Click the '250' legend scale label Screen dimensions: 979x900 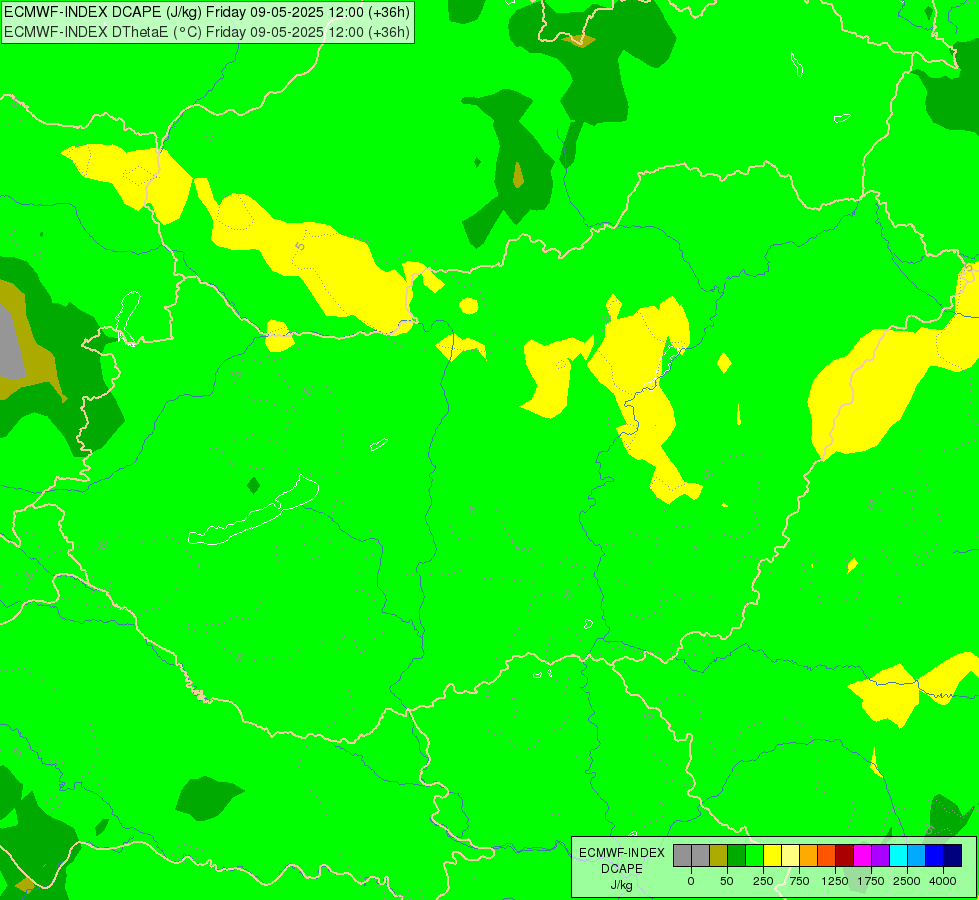[x=763, y=881]
